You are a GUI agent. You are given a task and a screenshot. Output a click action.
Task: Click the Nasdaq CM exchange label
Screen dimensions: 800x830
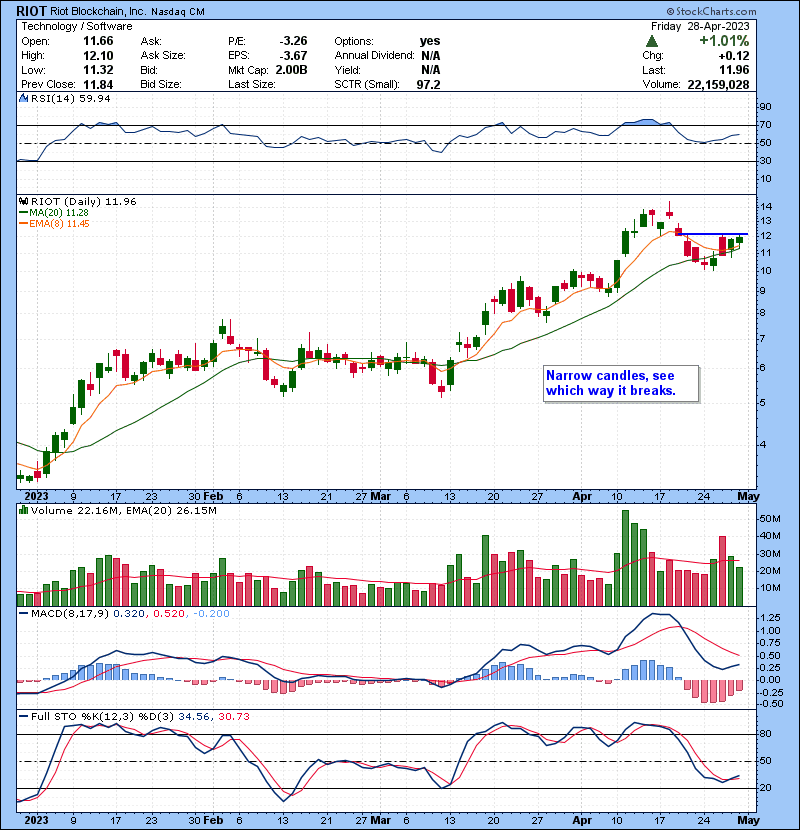(178, 12)
